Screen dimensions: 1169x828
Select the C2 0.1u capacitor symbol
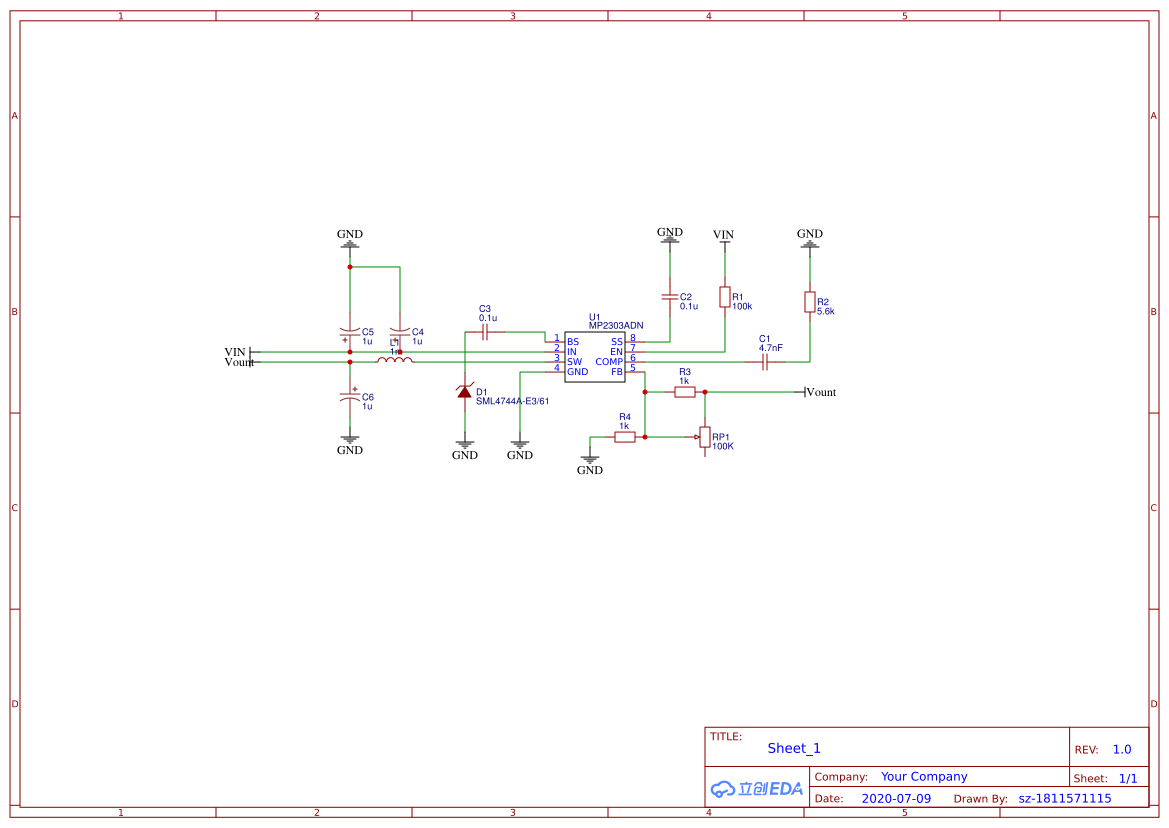point(669,297)
